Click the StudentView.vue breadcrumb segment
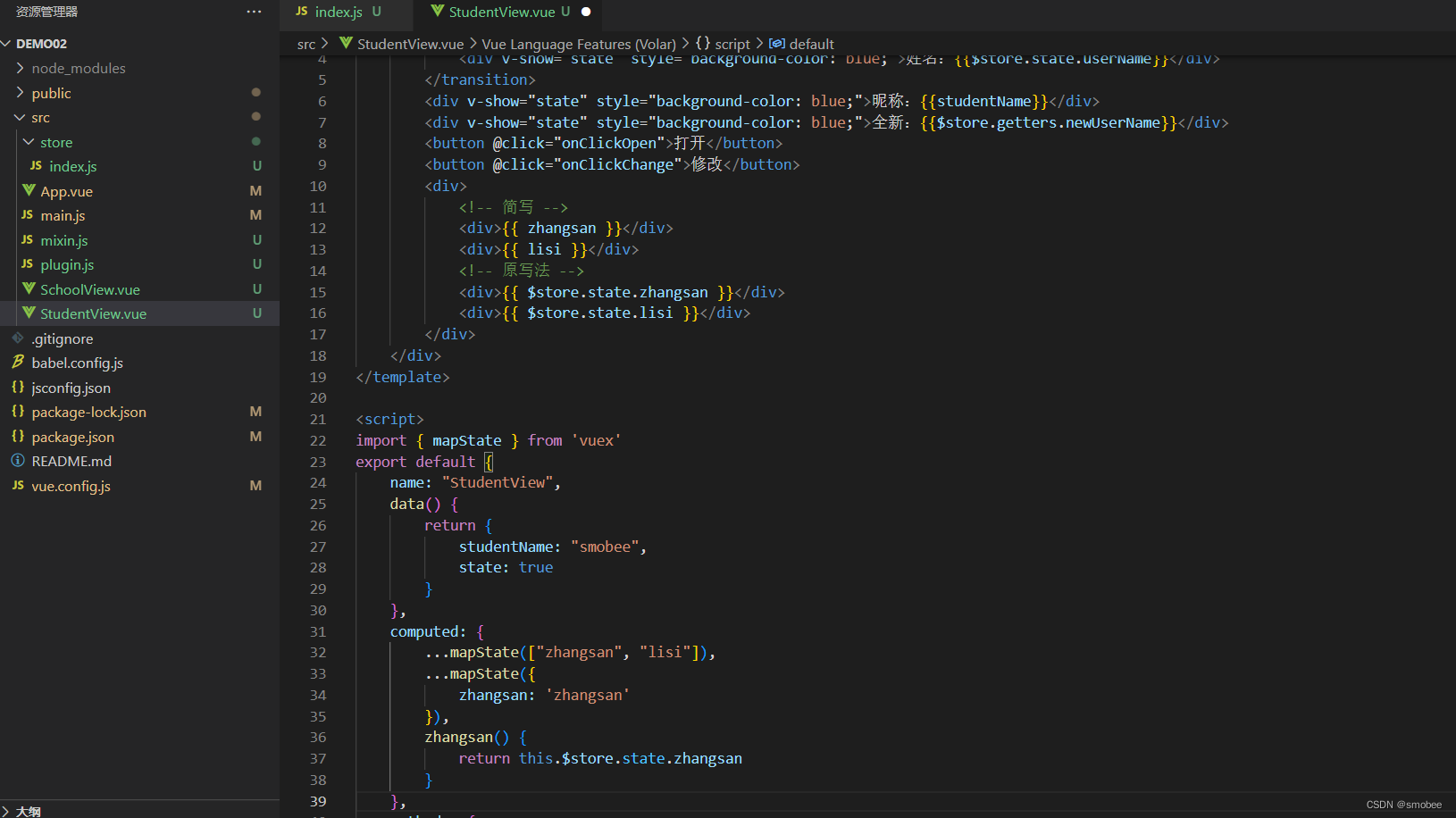The height and width of the screenshot is (818, 1456). 411,44
